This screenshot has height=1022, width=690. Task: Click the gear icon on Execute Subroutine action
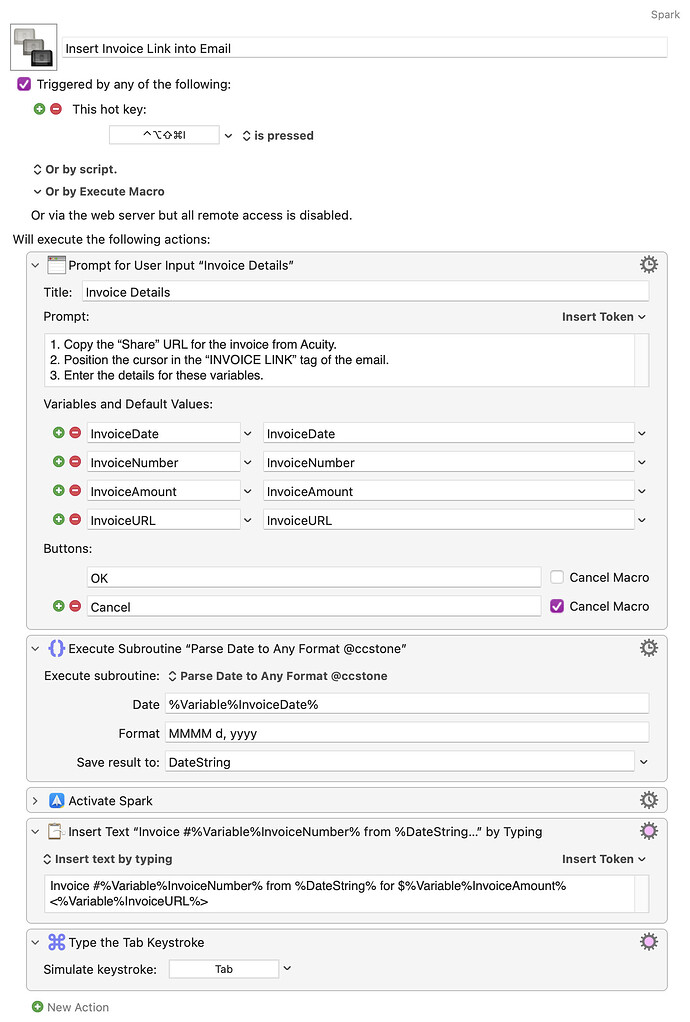click(x=649, y=648)
